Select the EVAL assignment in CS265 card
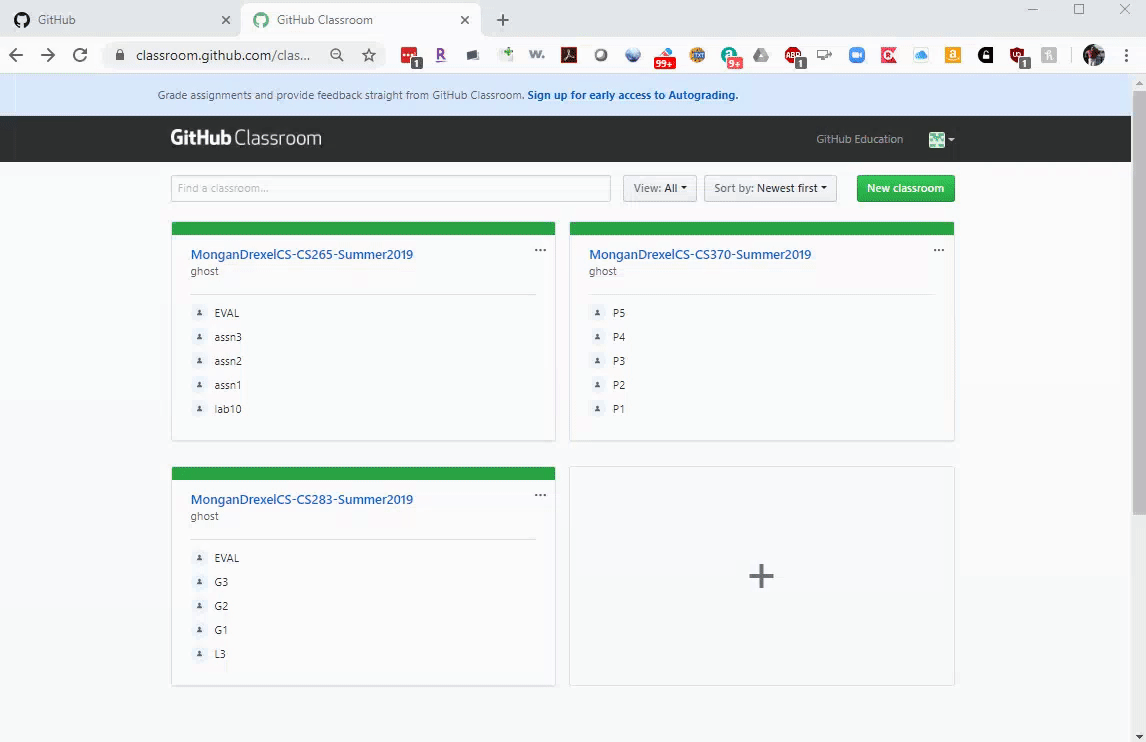The image size is (1146, 742). click(x=227, y=313)
